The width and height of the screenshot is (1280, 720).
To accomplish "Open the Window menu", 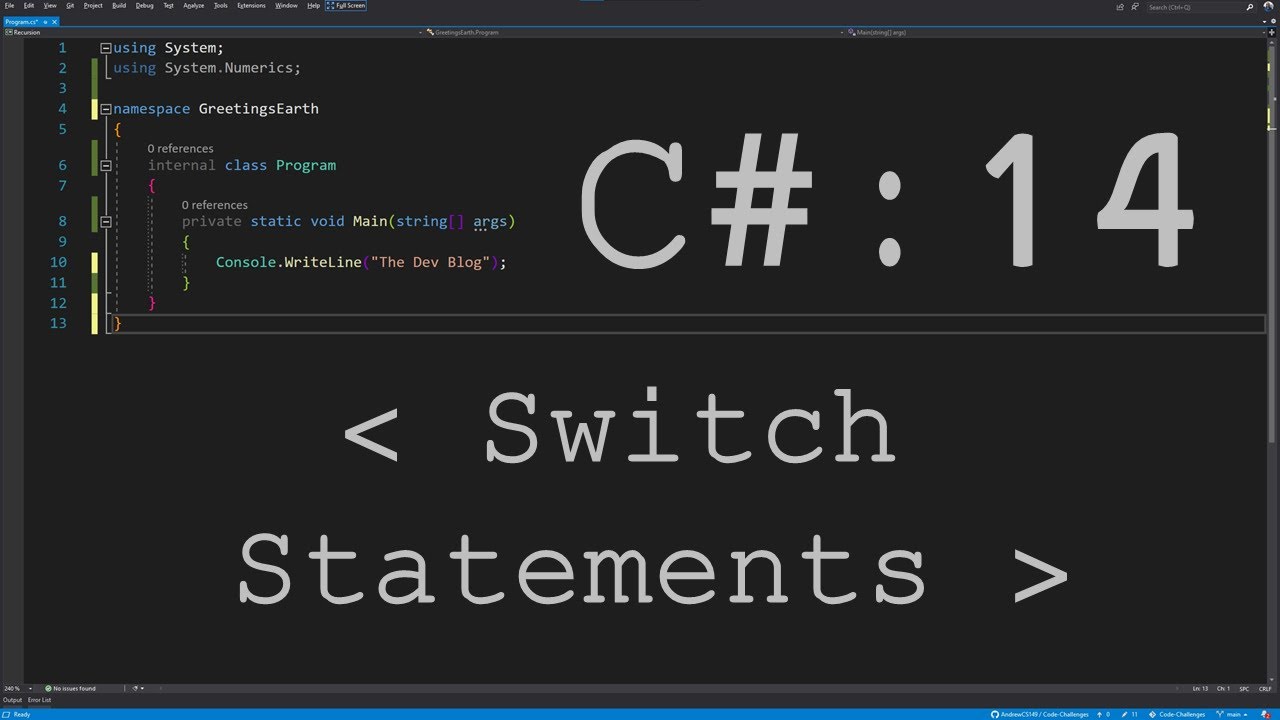I will point(286,6).
